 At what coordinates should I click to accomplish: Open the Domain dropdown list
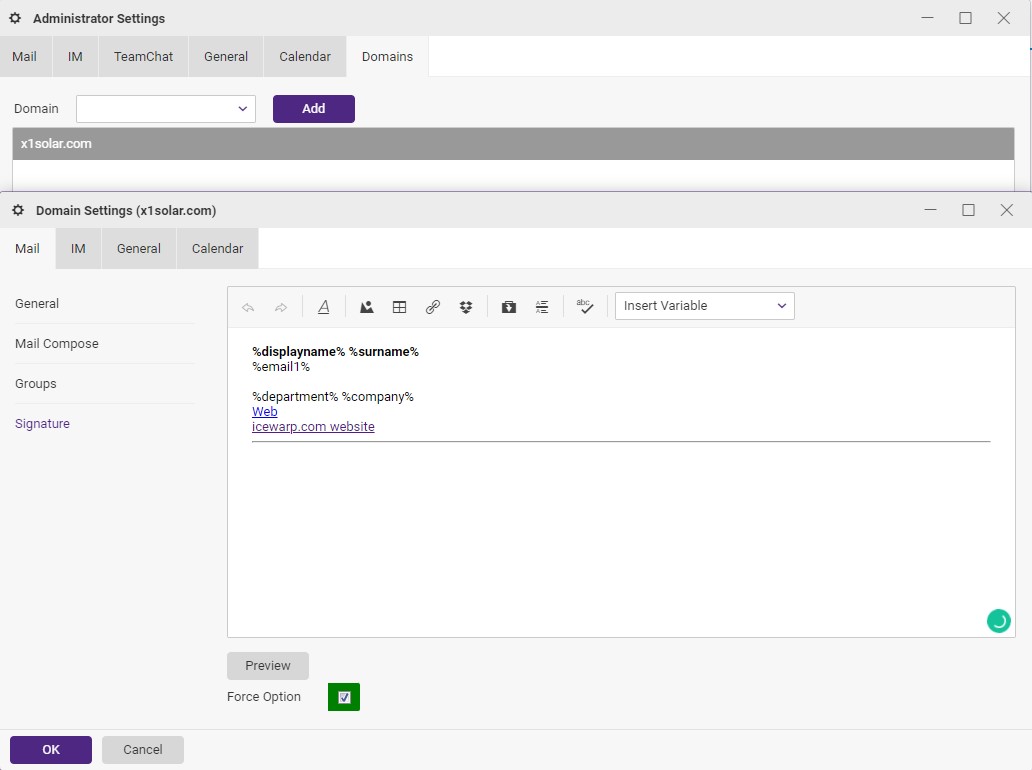click(166, 109)
